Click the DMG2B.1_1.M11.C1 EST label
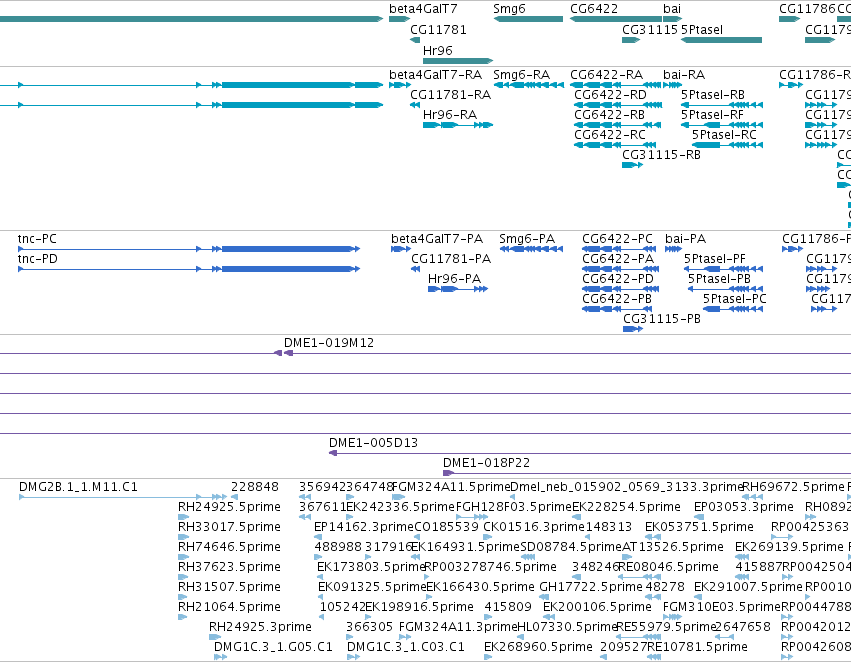The height and width of the screenshot is (662, 851). pos(78,487)
